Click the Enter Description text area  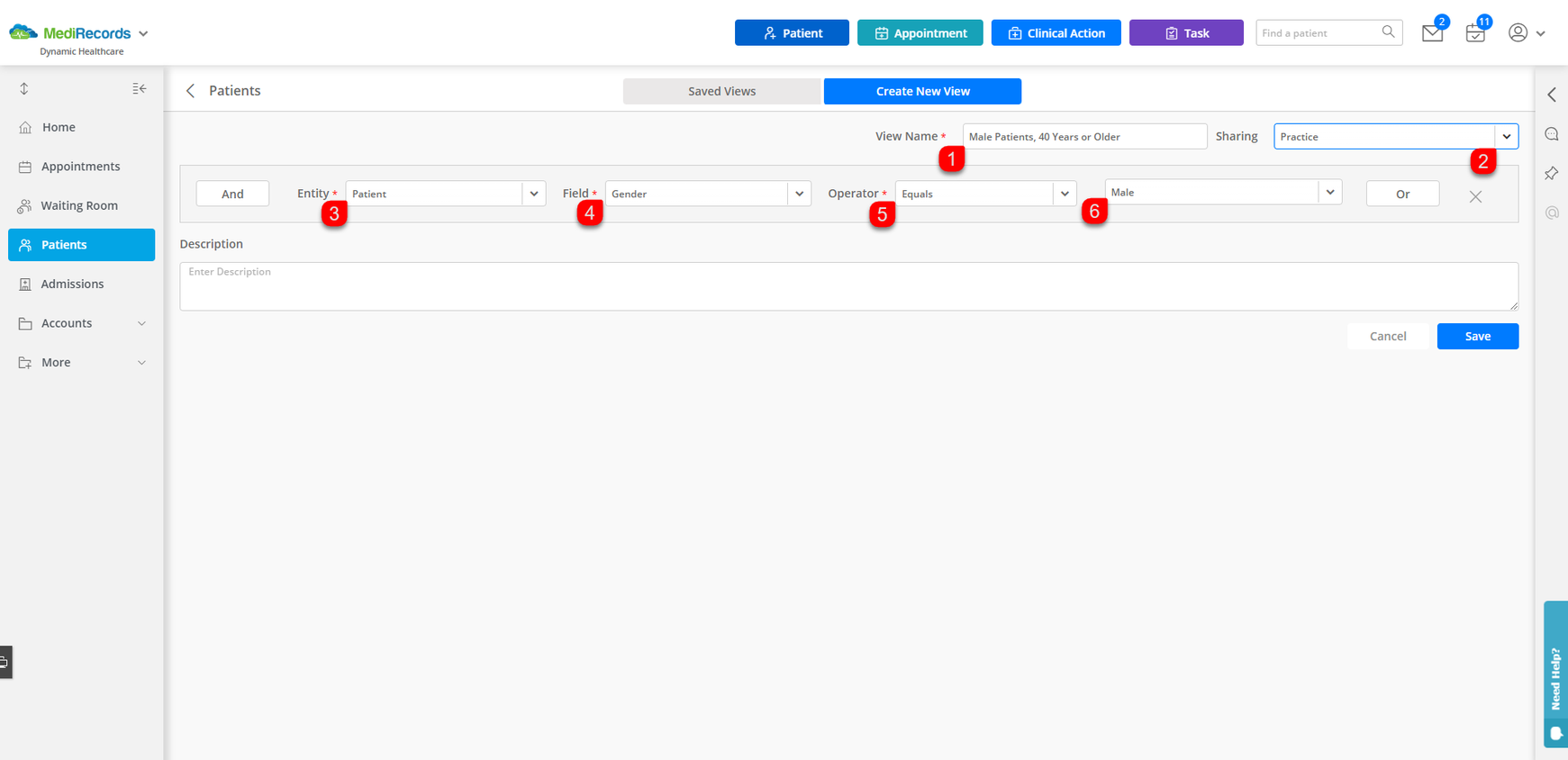tap(848, 286)
